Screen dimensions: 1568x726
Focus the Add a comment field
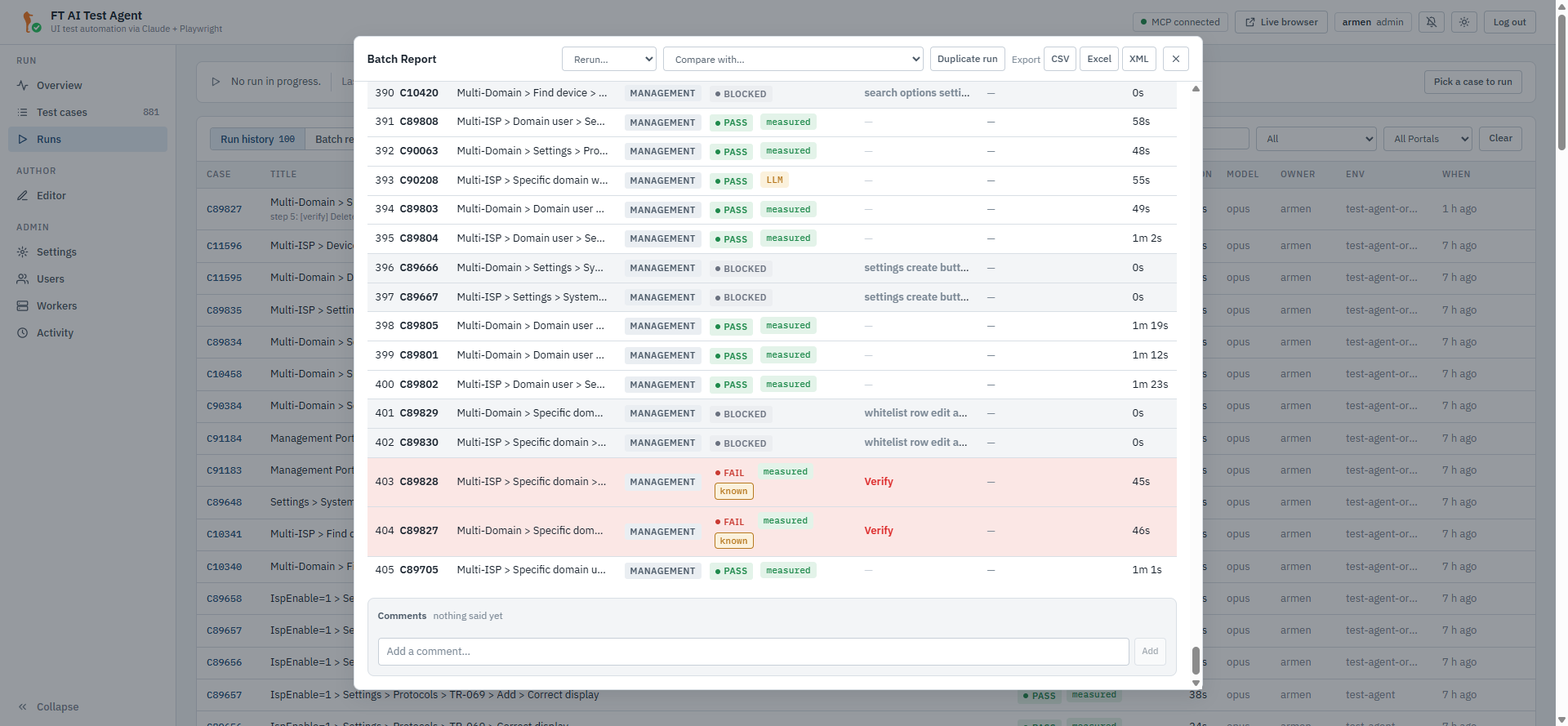pyautogui.click(x=753, y=651)
